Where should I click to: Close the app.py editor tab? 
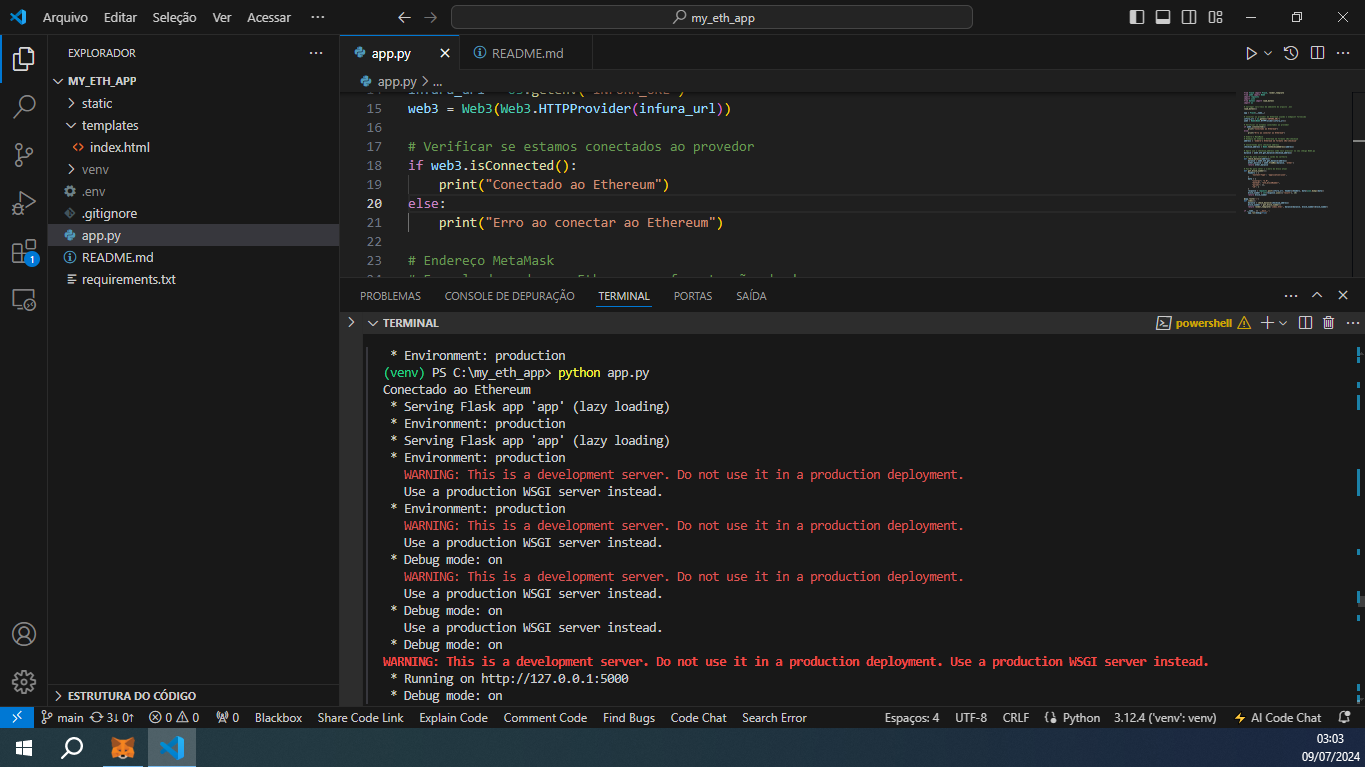click(445, 53)
